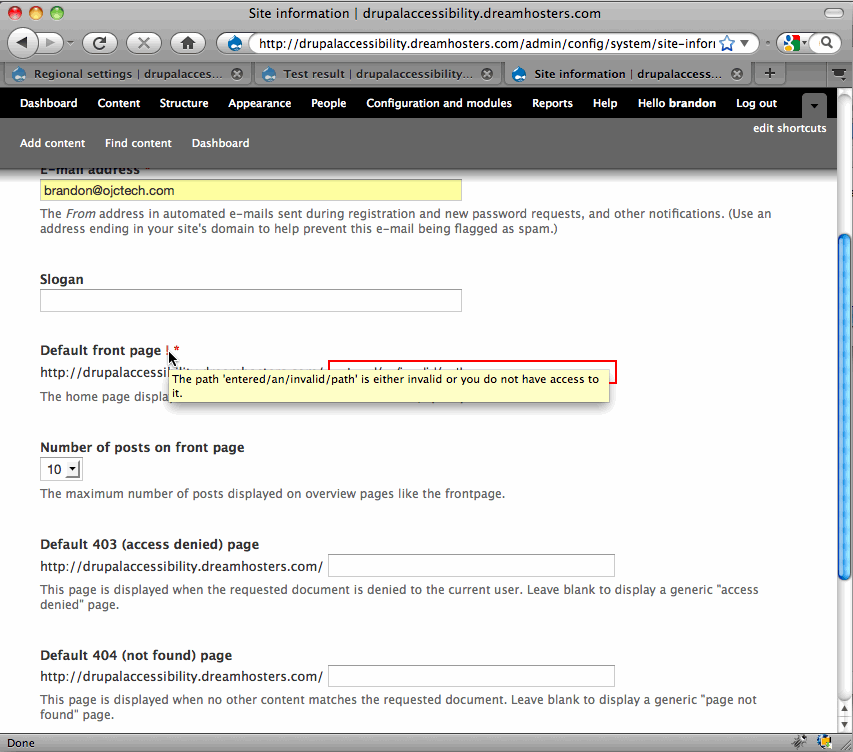Click the debug bug icon in the status bar

pos(799,743)
